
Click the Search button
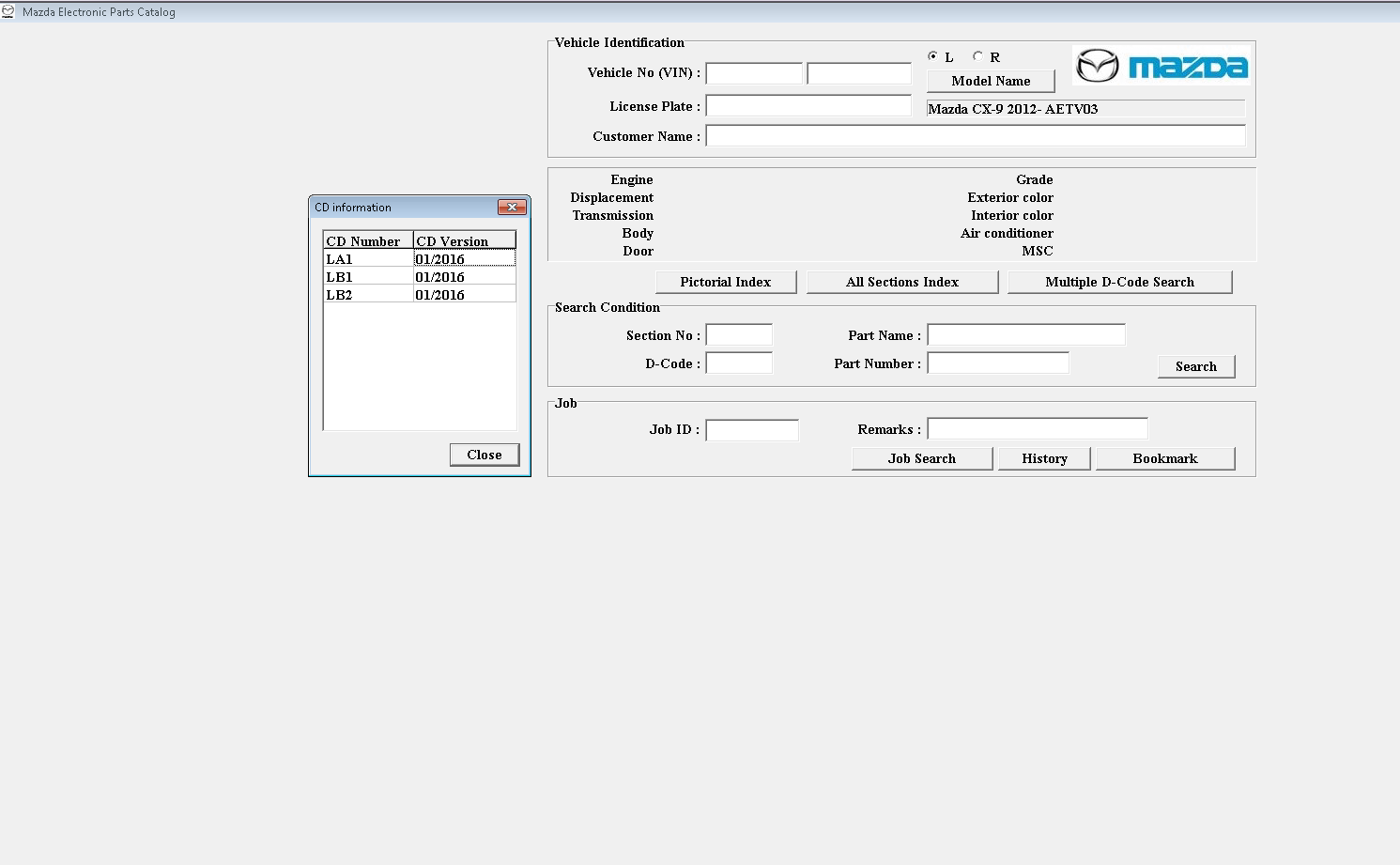pyautogui.click(x=1196, y=366)
